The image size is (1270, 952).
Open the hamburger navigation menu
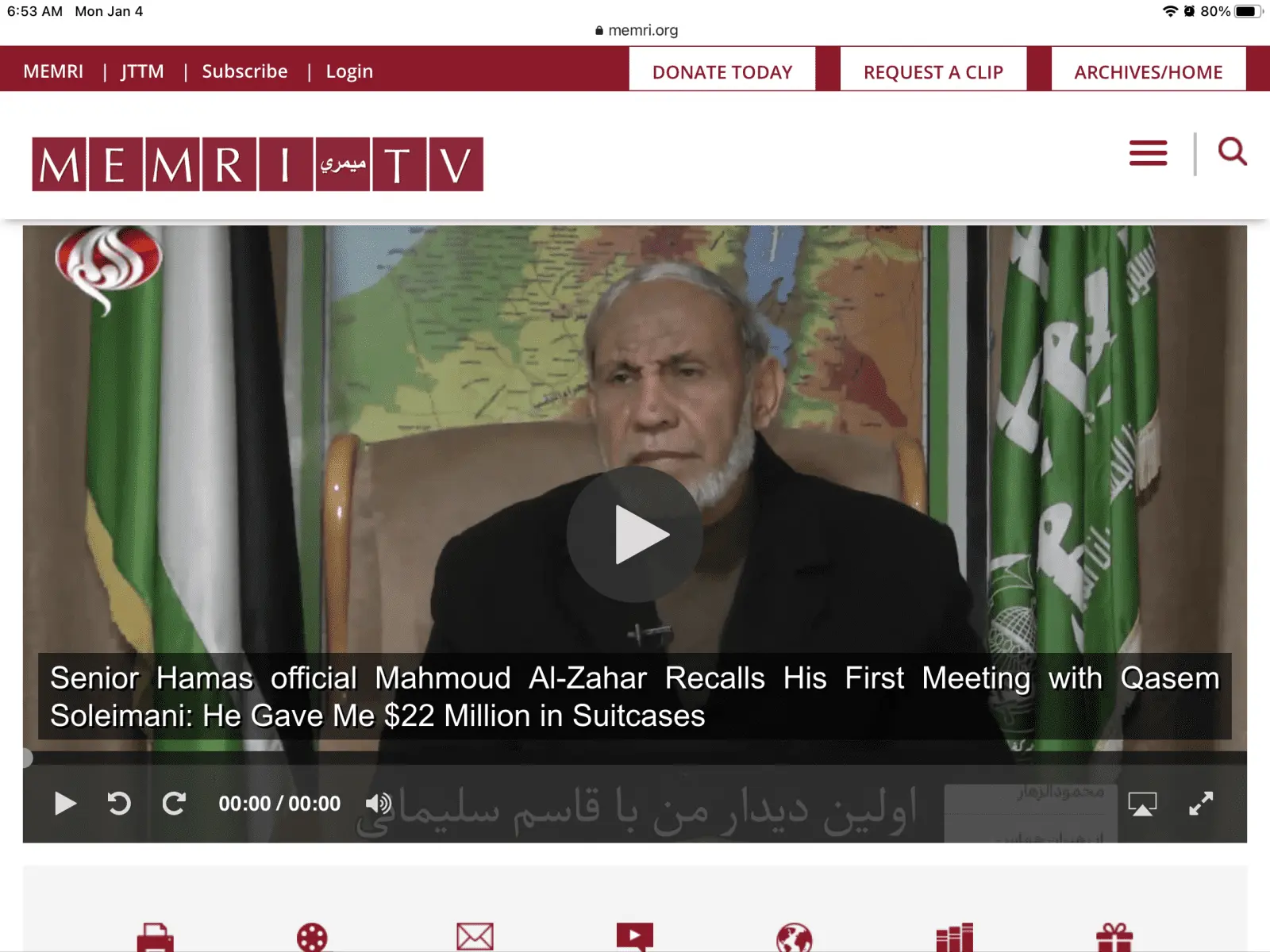1148,152
